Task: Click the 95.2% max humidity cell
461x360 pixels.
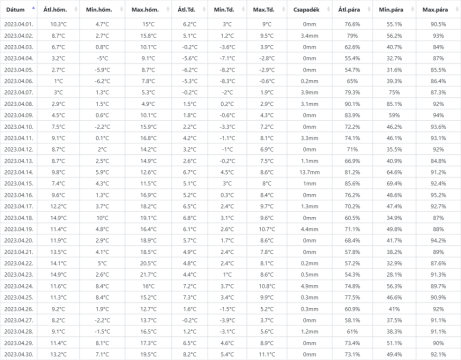Action: click(x=438, y=195)
